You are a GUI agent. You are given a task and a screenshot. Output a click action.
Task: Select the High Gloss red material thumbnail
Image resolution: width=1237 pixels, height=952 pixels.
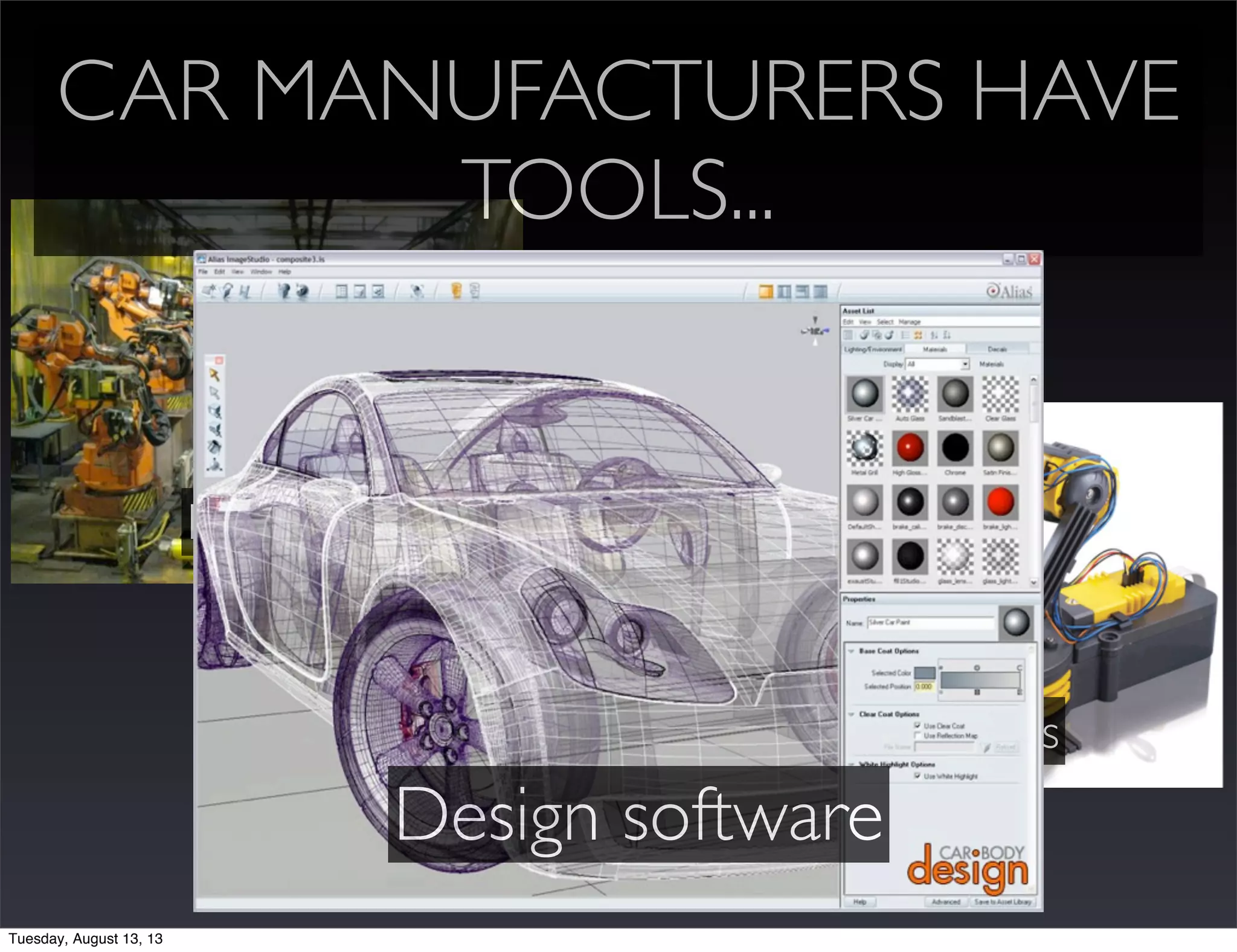point(910,448)
